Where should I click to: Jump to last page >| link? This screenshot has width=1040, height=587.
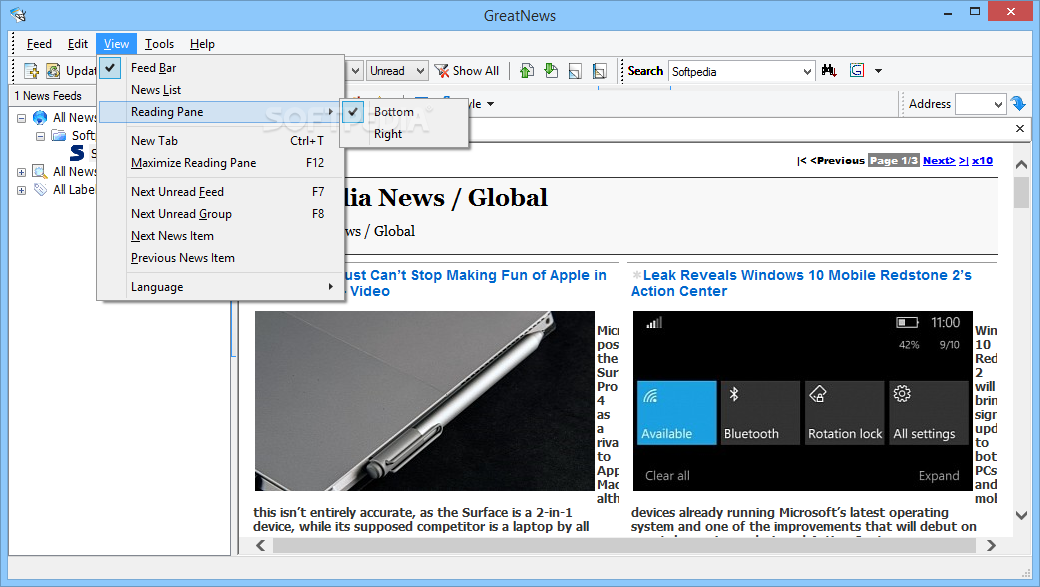point(963,161)
